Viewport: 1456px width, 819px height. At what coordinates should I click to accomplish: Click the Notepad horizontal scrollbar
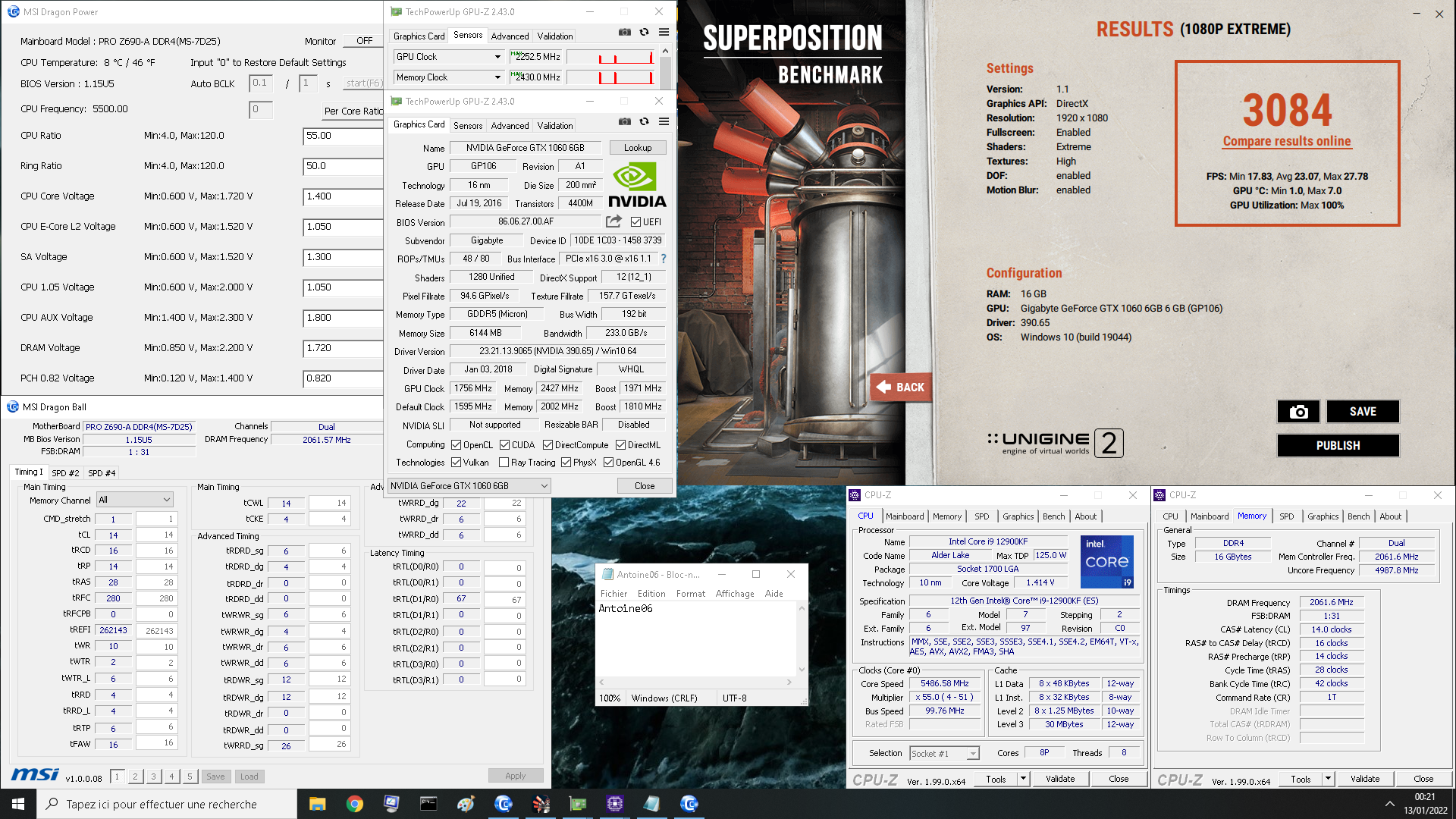pyautogui.click(x=696, y=682)
